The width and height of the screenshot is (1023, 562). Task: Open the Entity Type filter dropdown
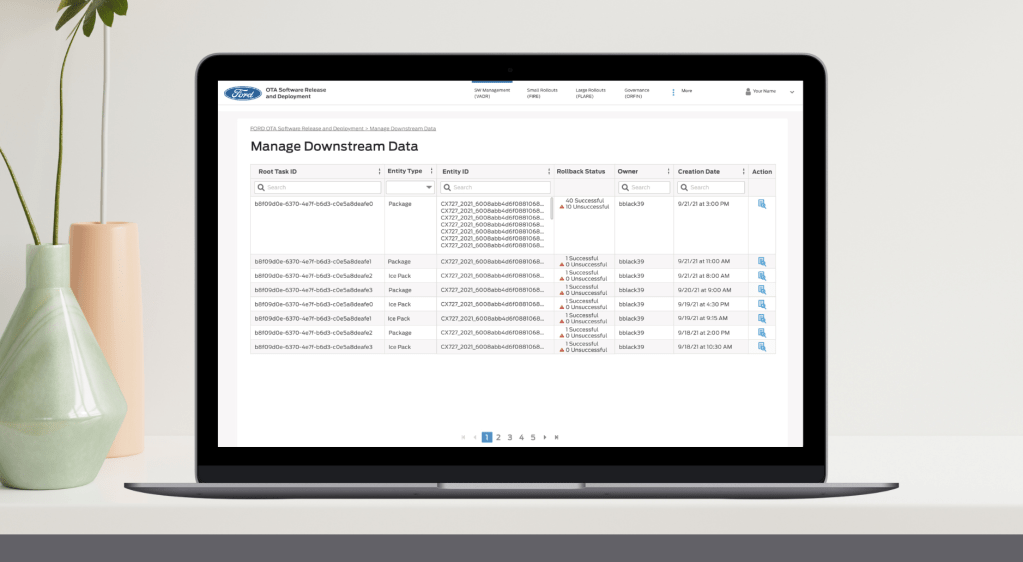click(x=410, y=187)
